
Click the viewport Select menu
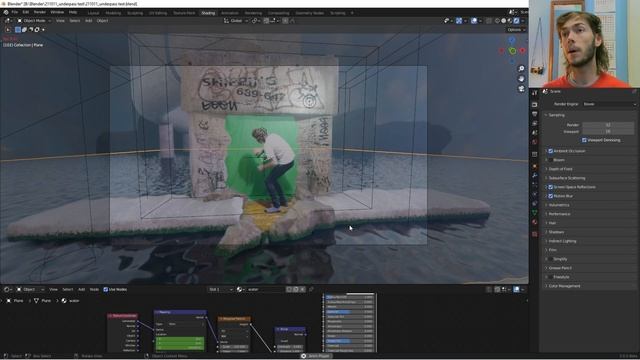tap(75, 20)
